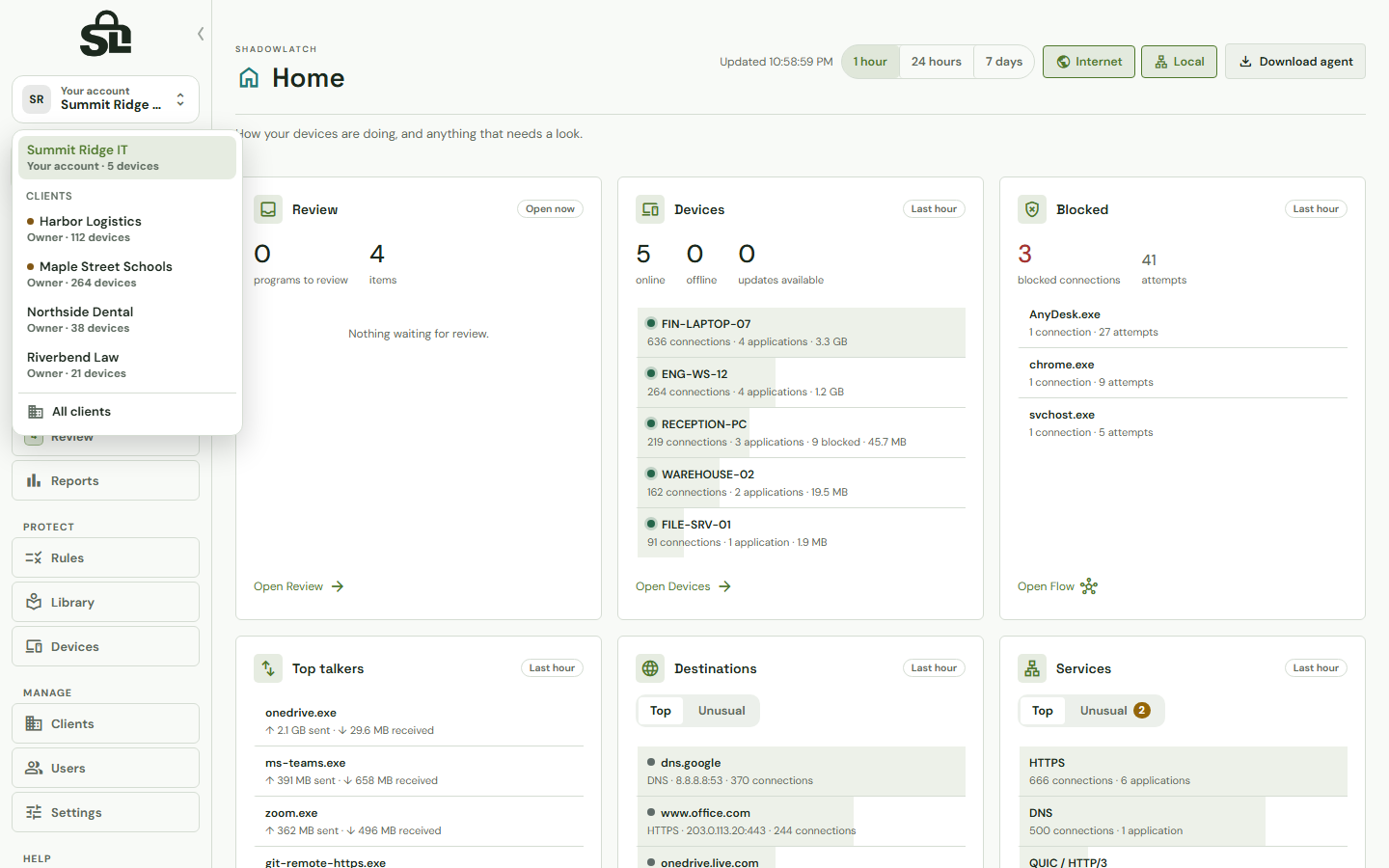This screenshot has height=868, width=1389.
Task: Open the onedrive.exe top talker row
Action: click(419, 721)
